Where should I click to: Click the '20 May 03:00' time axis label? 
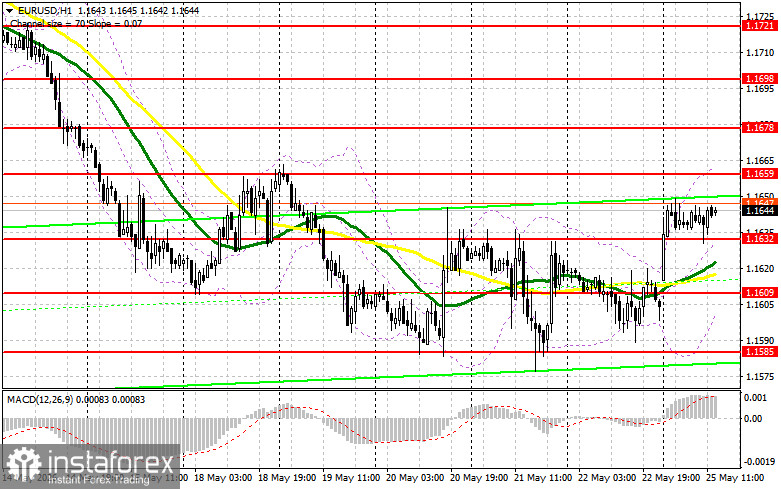(415, 478)
